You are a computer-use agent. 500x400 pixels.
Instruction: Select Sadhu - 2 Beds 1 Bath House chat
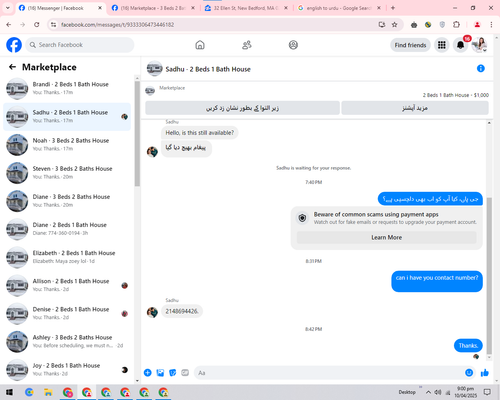(x=67, y=117)
